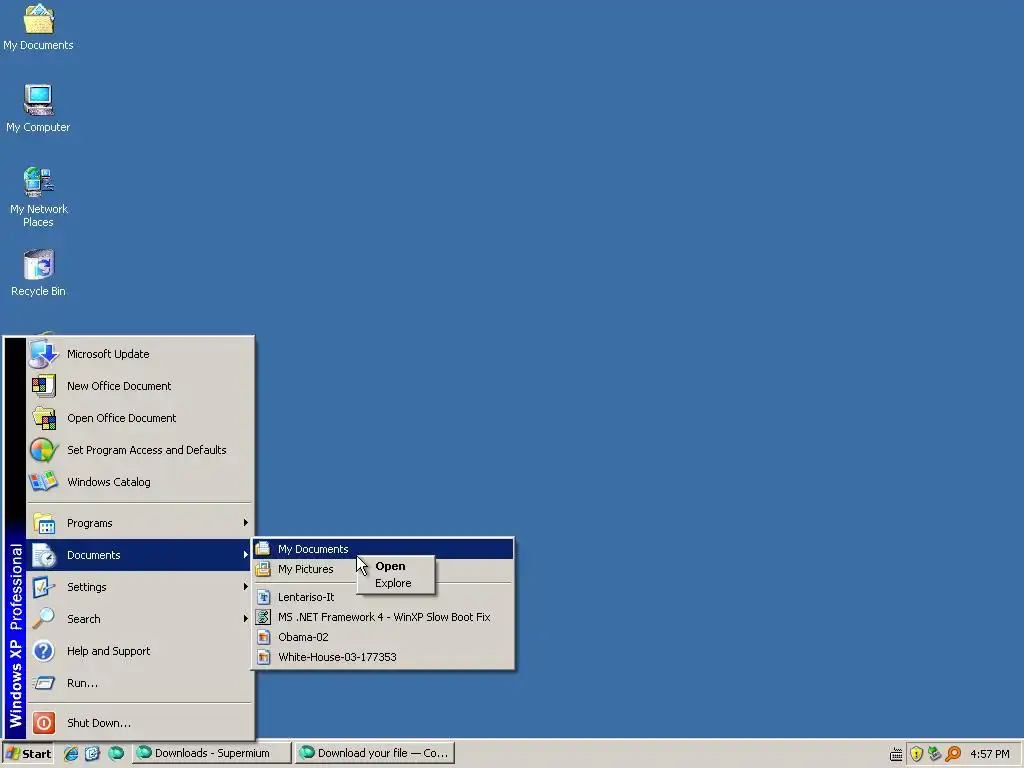Click the Windows Catalog icon

coord(43,482)
